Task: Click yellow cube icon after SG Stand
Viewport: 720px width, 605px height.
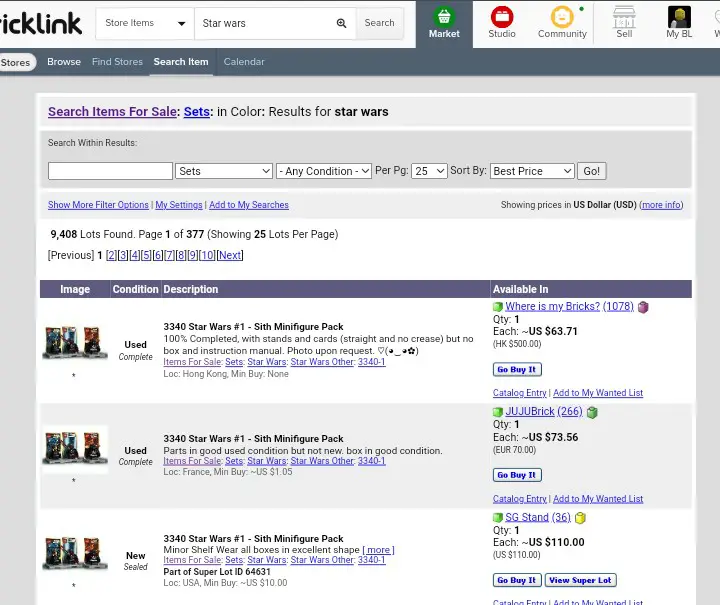Action: [x=580, y=518]
